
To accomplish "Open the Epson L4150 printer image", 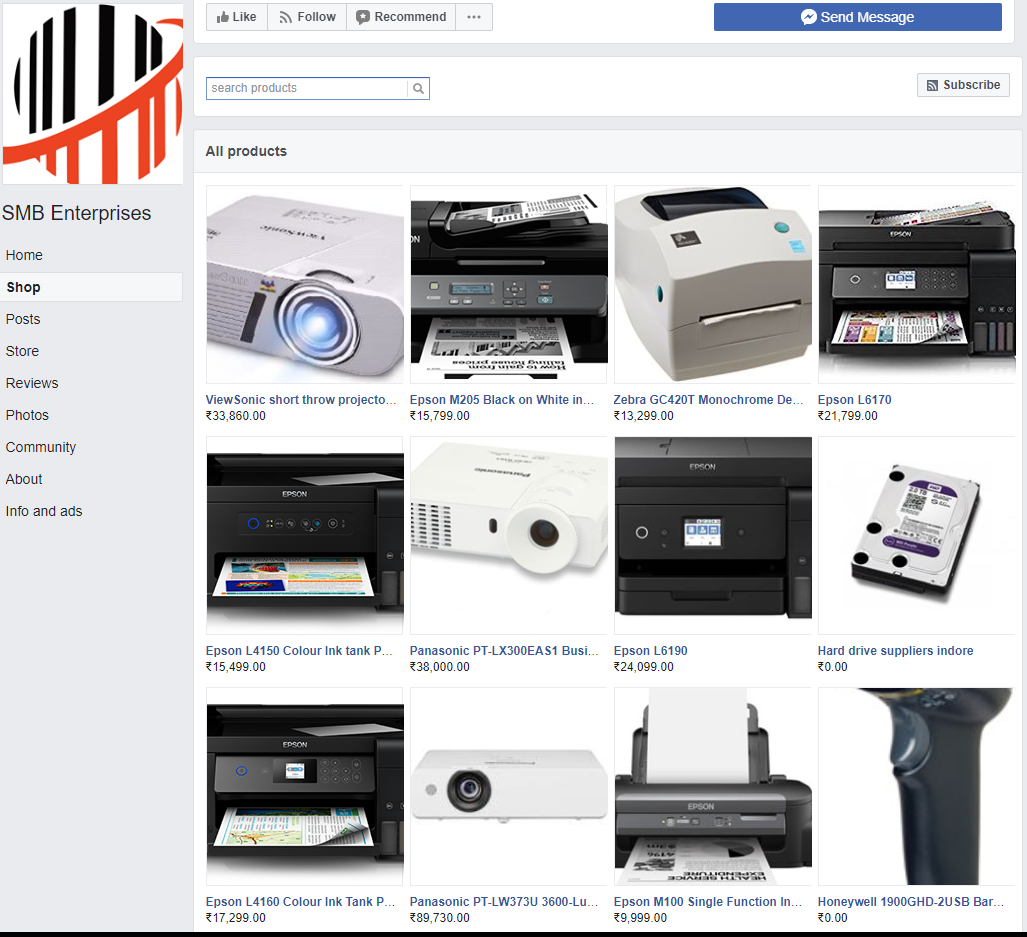I will 305,536.
